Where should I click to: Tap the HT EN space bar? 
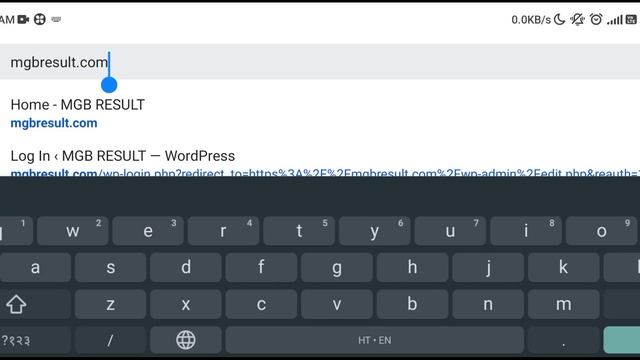click(x=374, y=340)
